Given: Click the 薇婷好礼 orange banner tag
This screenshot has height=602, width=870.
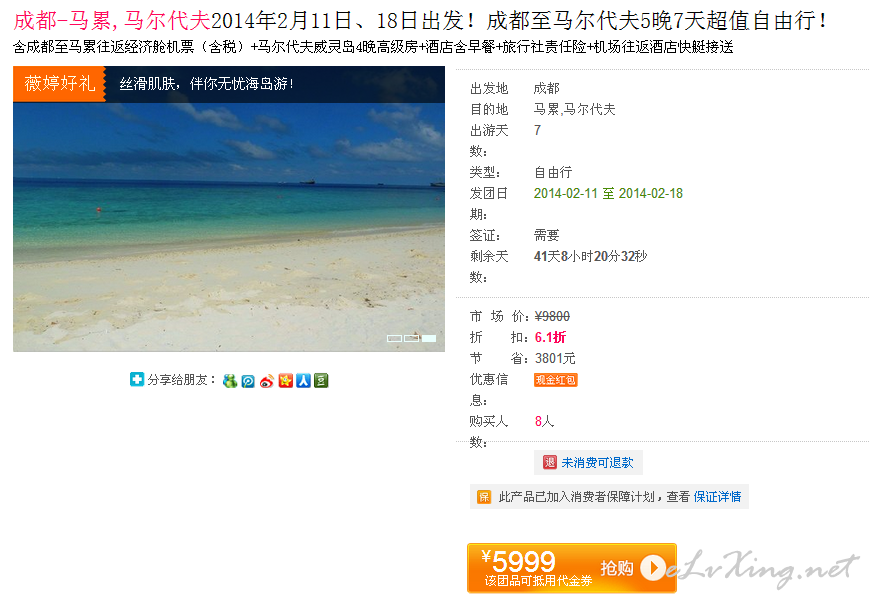Looking at the screenshot, I should coord(59,84).
